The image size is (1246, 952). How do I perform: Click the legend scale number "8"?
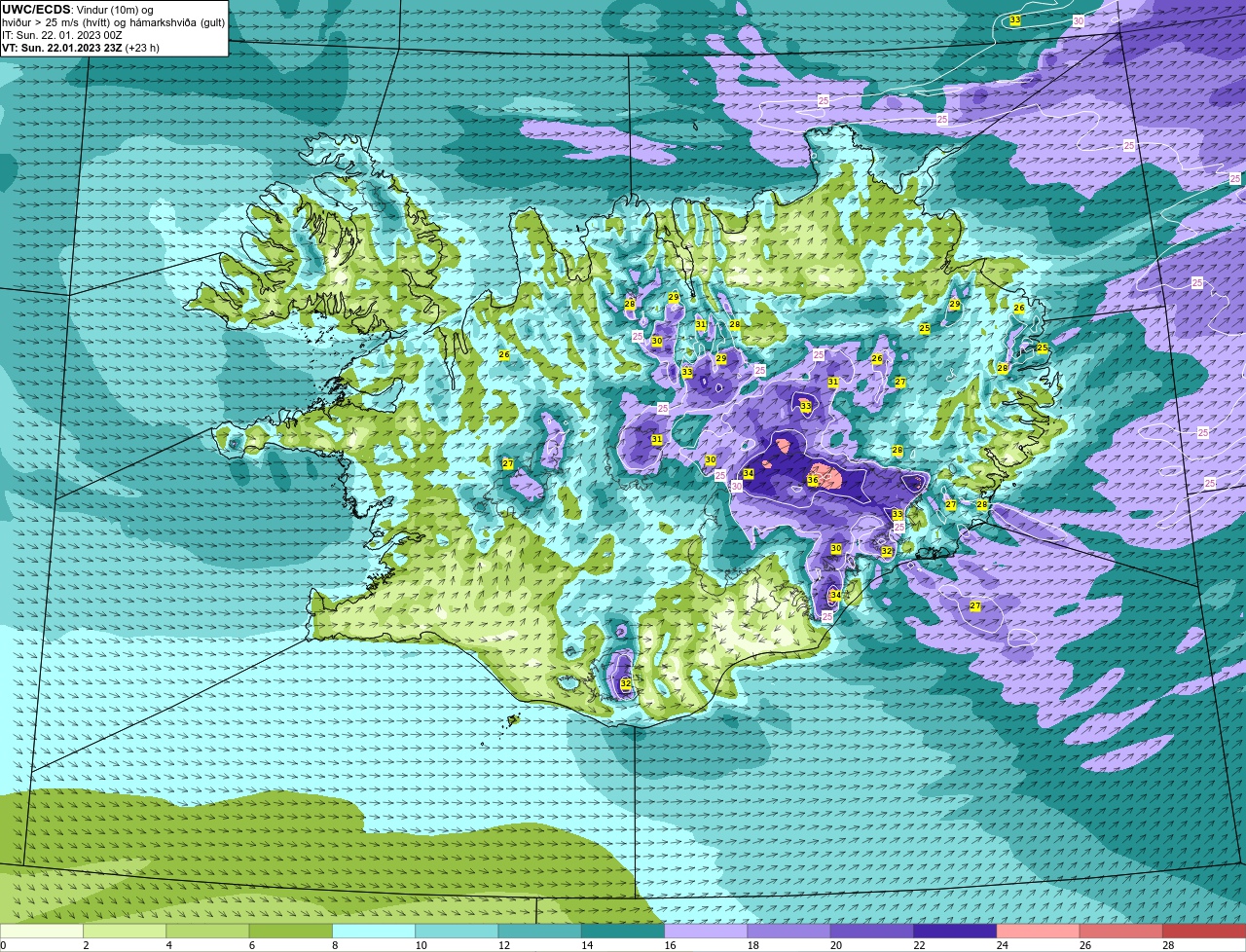335,945
